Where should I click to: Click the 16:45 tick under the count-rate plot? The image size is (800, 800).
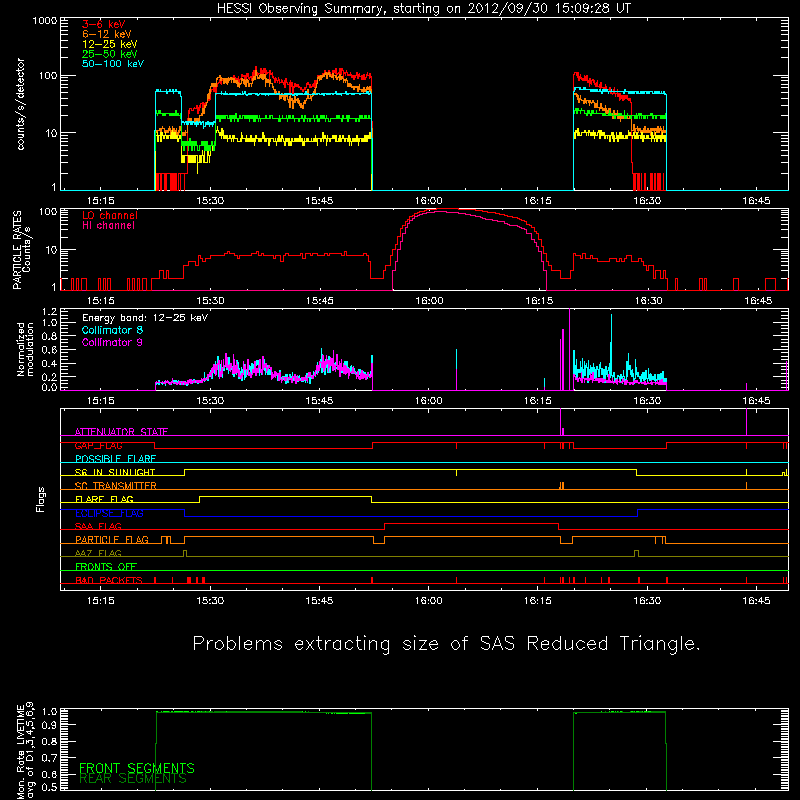[756, 201]
